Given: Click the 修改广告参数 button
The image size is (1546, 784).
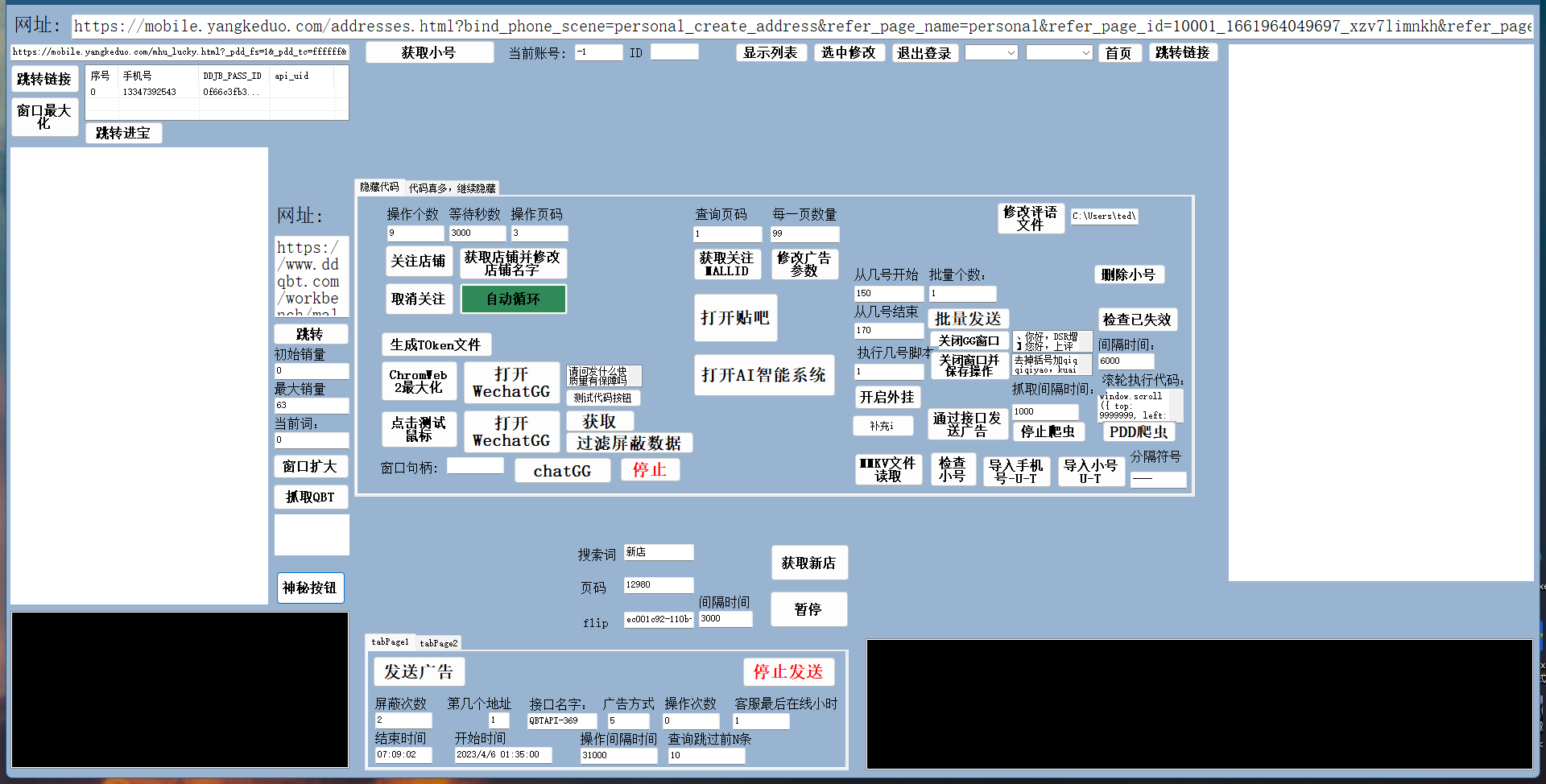Looking at the screenshot, I should [804, 264].
